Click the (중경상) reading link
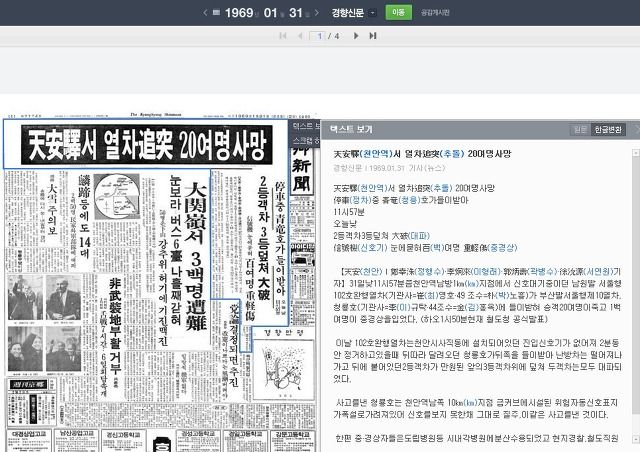Screen dimensions: 640x452 (x=502, y=248)
